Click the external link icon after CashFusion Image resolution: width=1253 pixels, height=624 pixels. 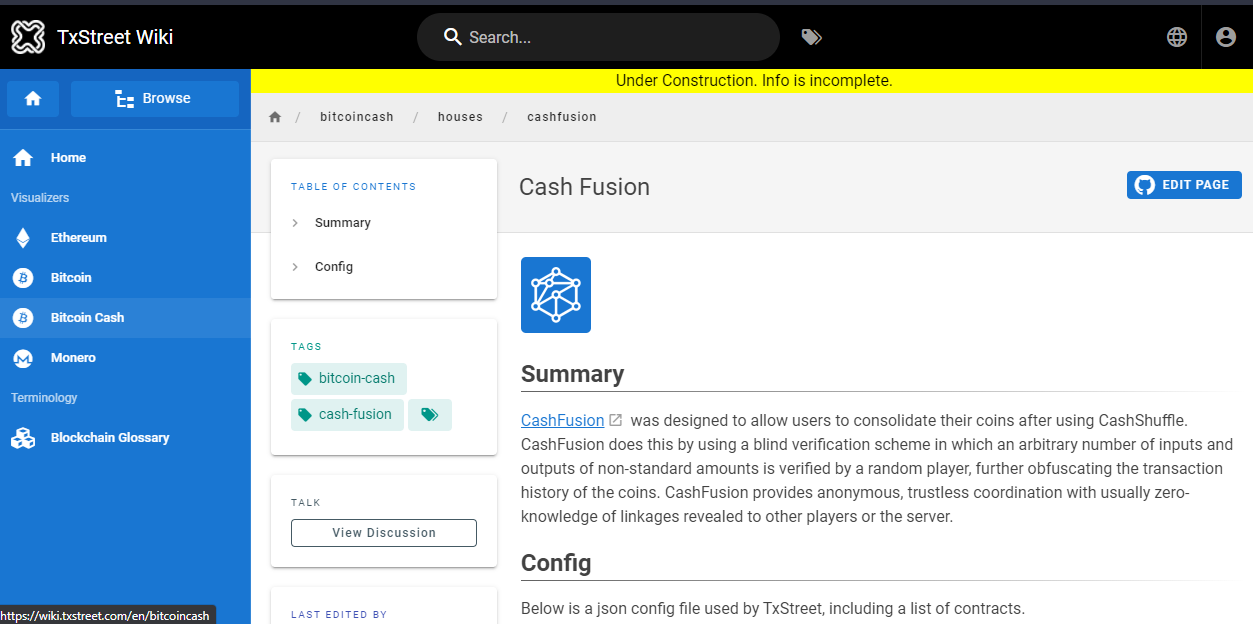[616, 420]
